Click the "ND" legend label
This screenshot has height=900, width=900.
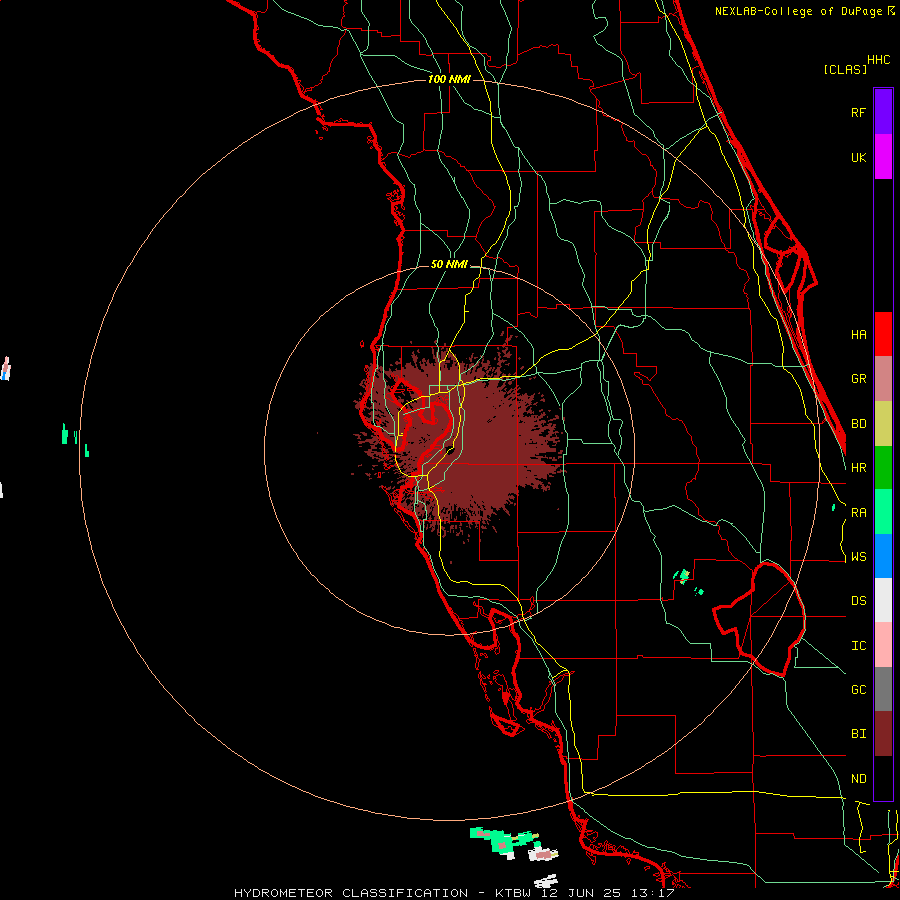pos(858,779)
